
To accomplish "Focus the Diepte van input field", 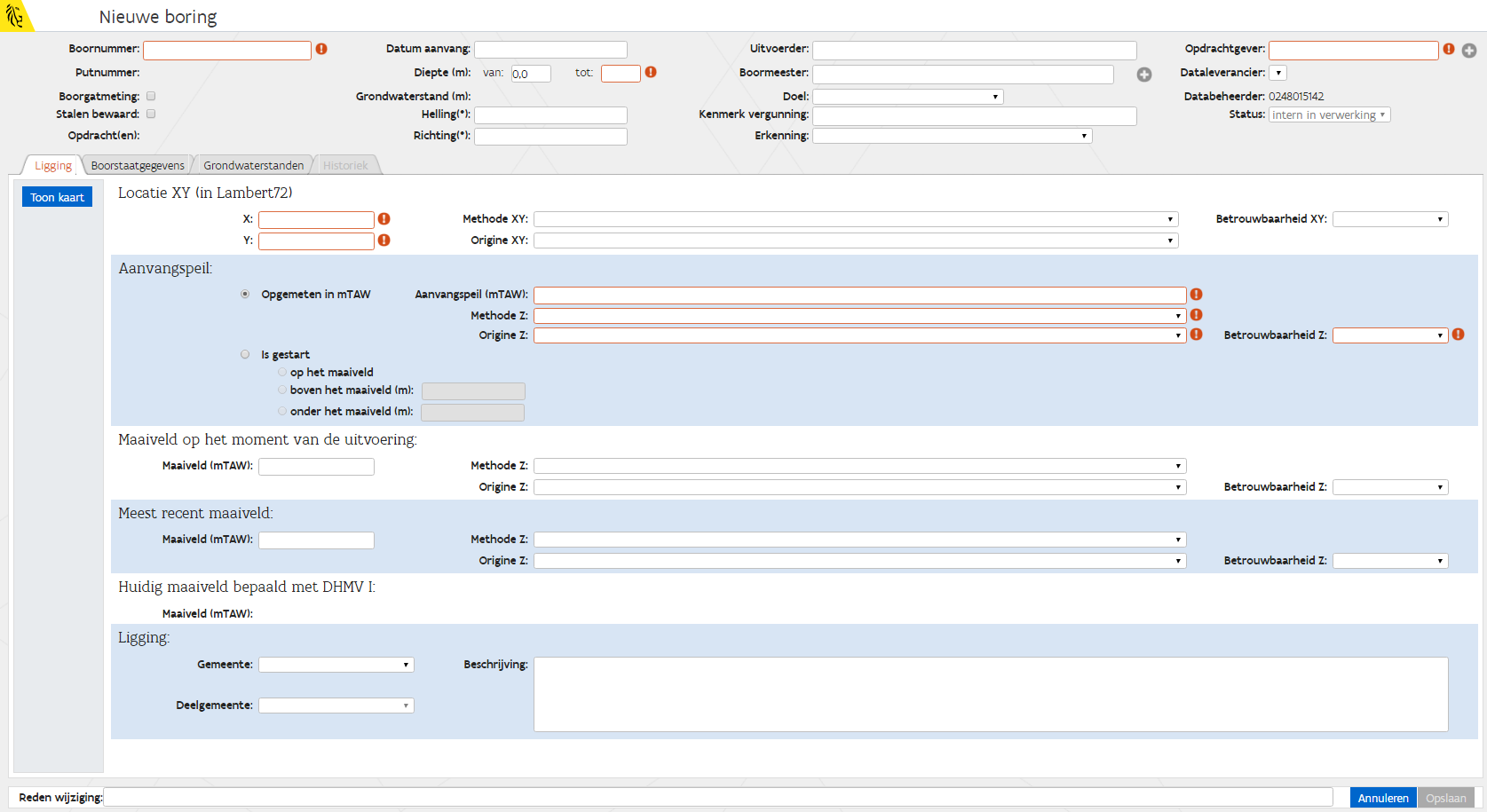I will pyautogui.click(x=531, y=74).
